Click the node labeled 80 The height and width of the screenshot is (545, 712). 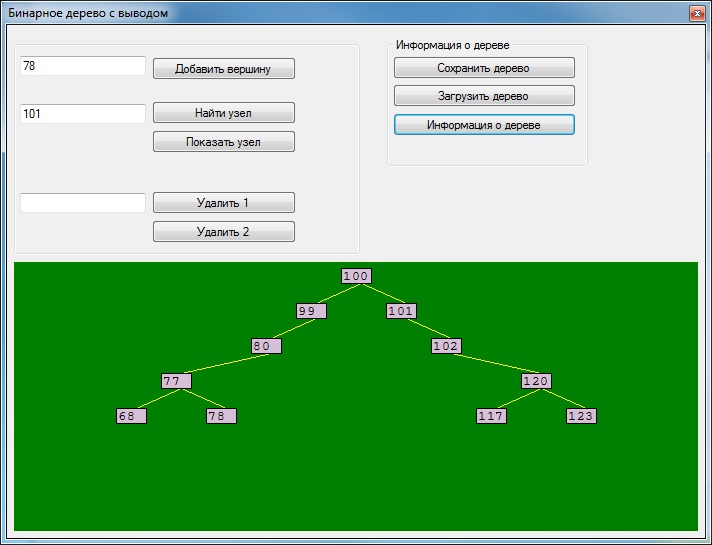(266, 346)
